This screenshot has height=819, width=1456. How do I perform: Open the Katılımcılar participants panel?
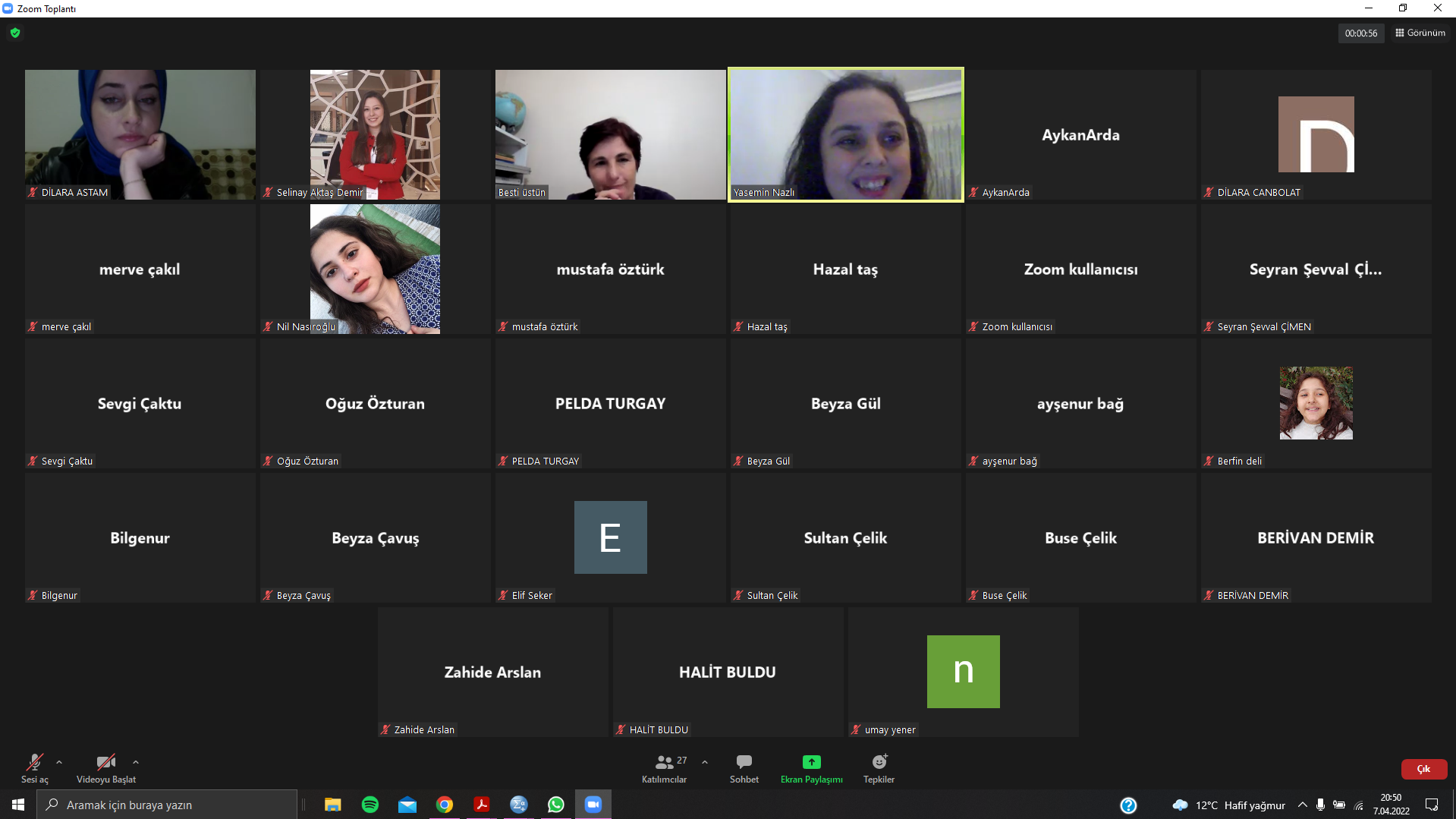click(664, 768)
